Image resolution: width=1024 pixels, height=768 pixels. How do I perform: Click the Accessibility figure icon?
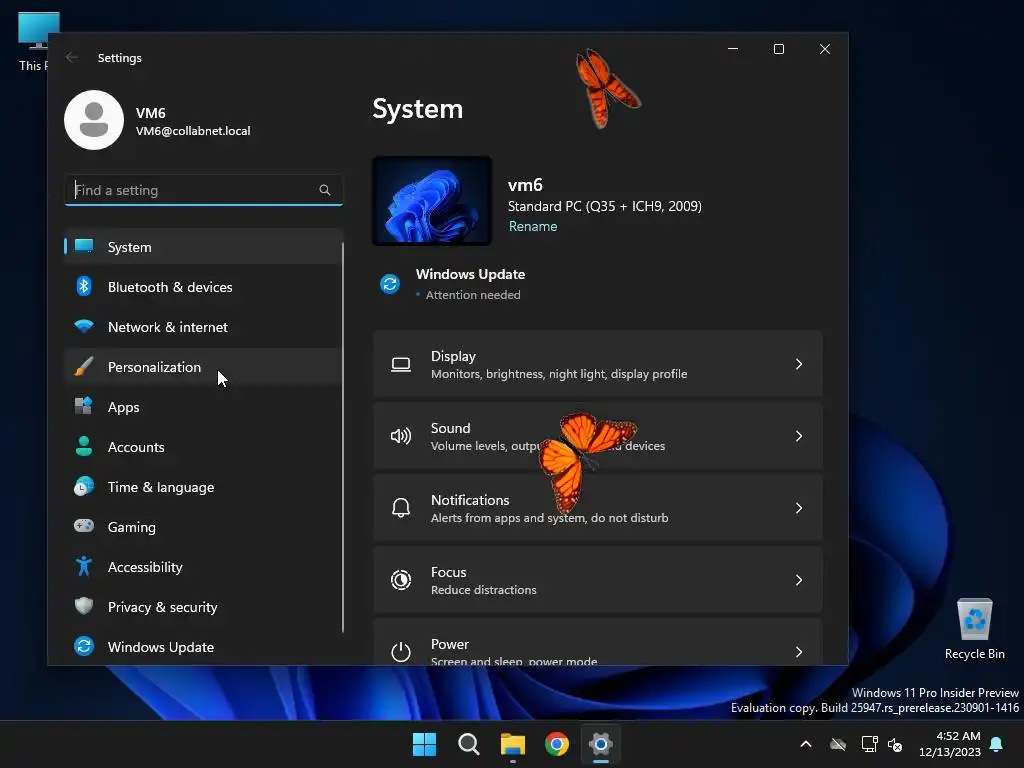click(84, 566)
